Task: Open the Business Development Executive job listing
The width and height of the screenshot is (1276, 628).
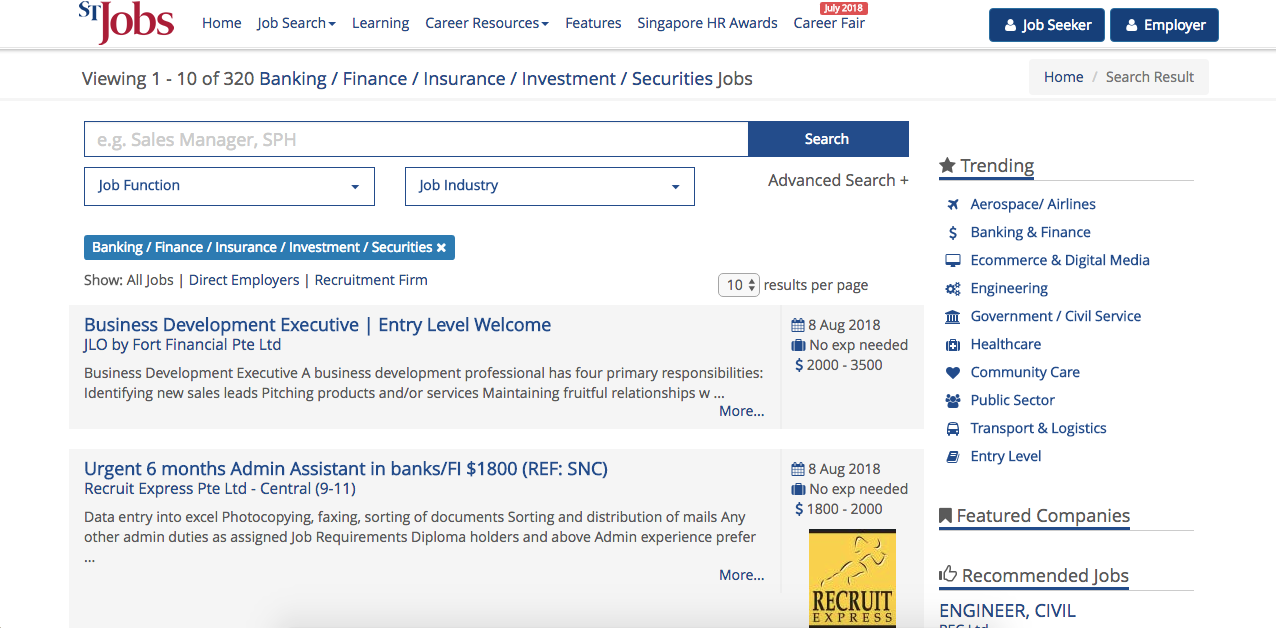Action: pyautogui.click(x=317, y=325)
